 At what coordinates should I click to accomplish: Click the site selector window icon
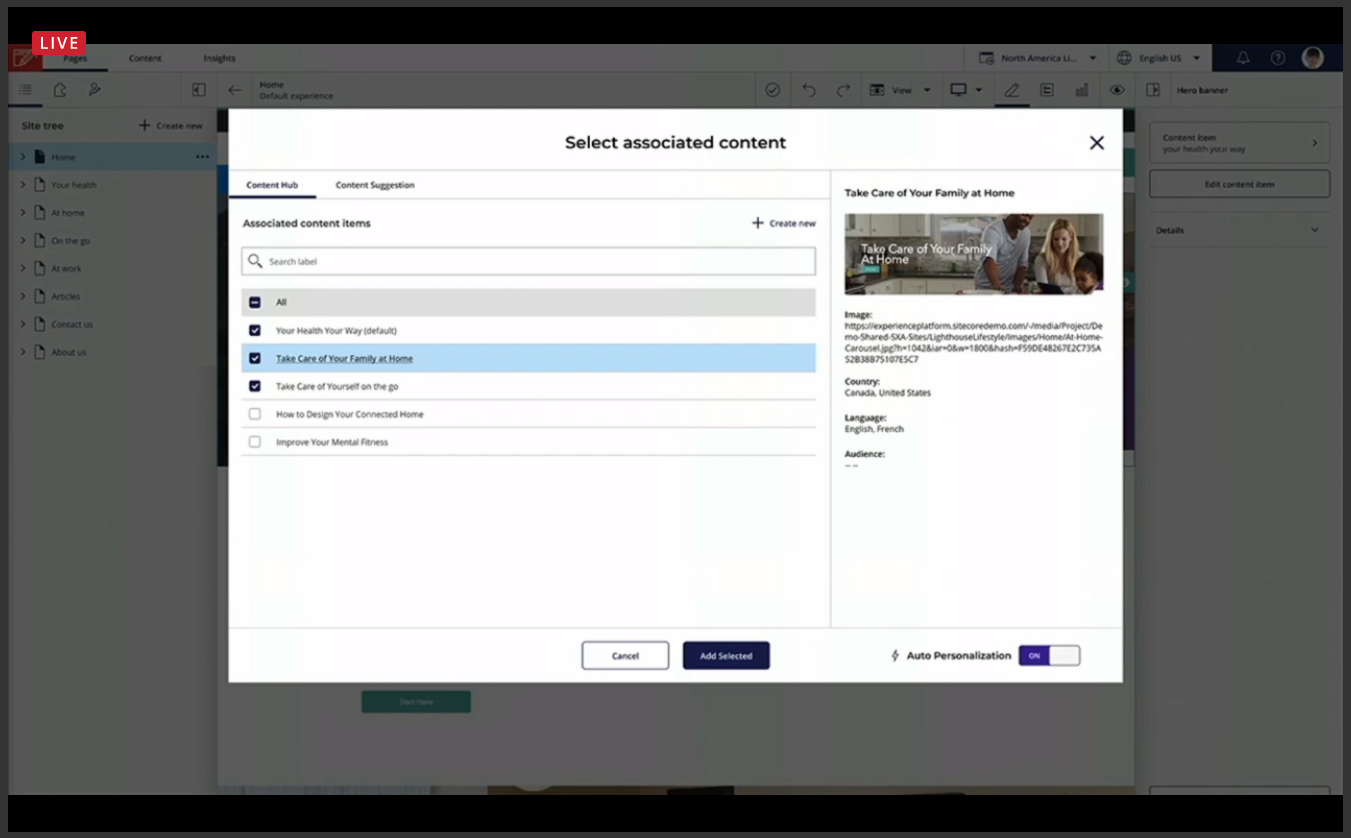986,58
